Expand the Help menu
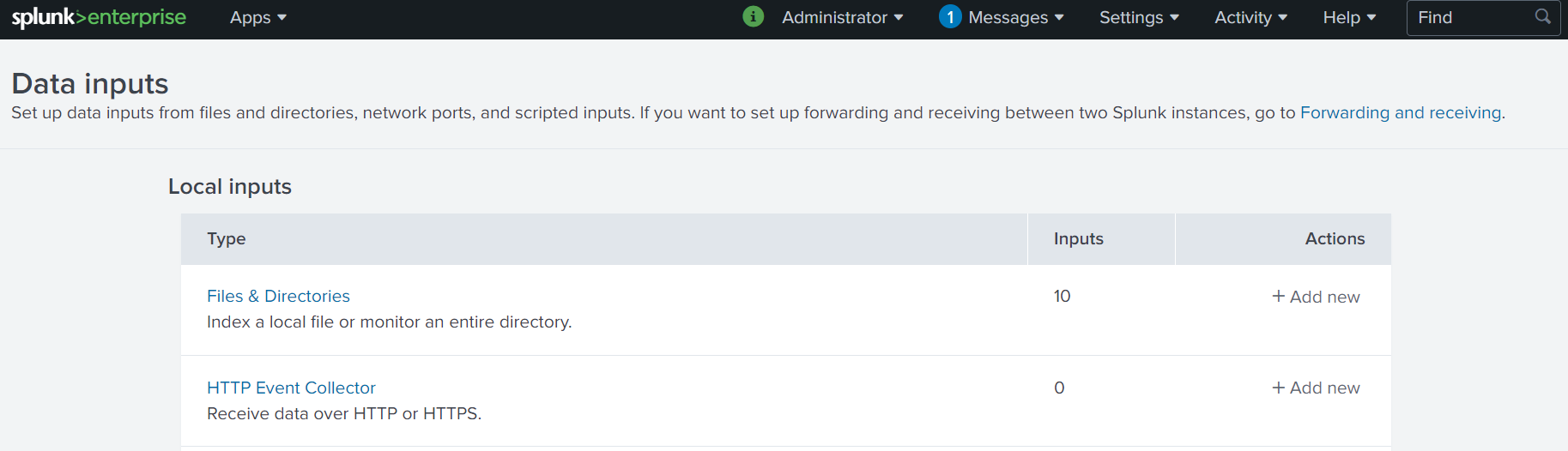The height and width of the screenshot is (451, 1568). pyautogui.click(x=1349, y=17)
